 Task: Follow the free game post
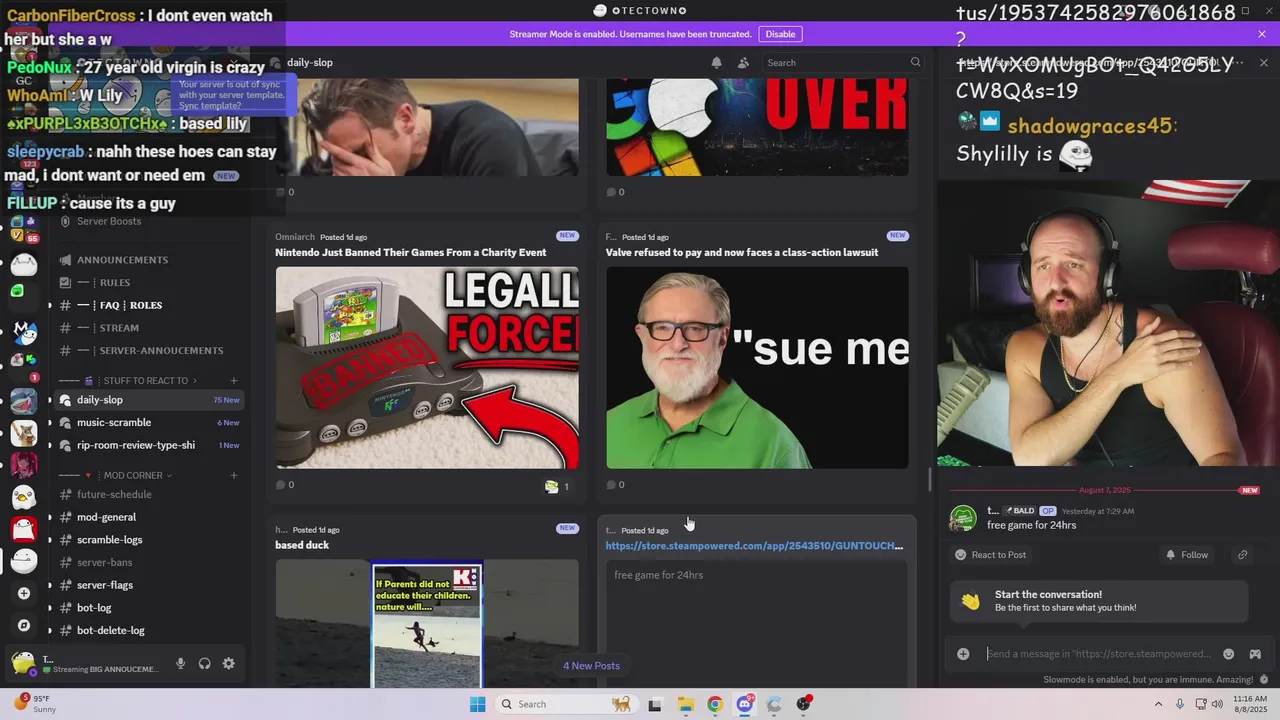[x=1186, y=554]
